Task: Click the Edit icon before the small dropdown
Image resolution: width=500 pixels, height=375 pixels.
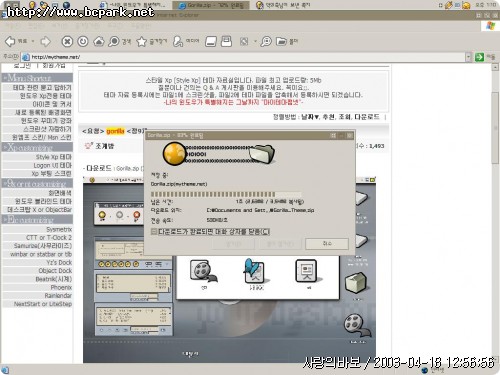Action: (244, 41)
